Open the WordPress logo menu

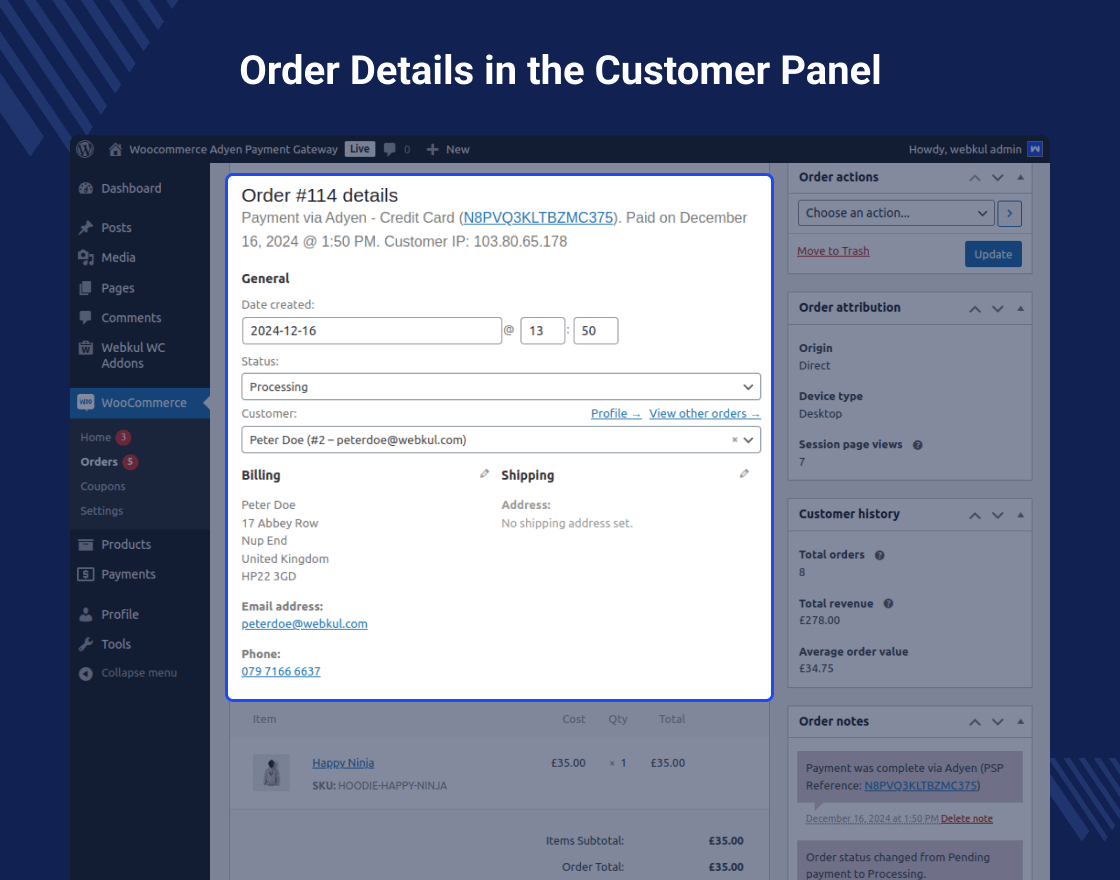tap(85, 149)
